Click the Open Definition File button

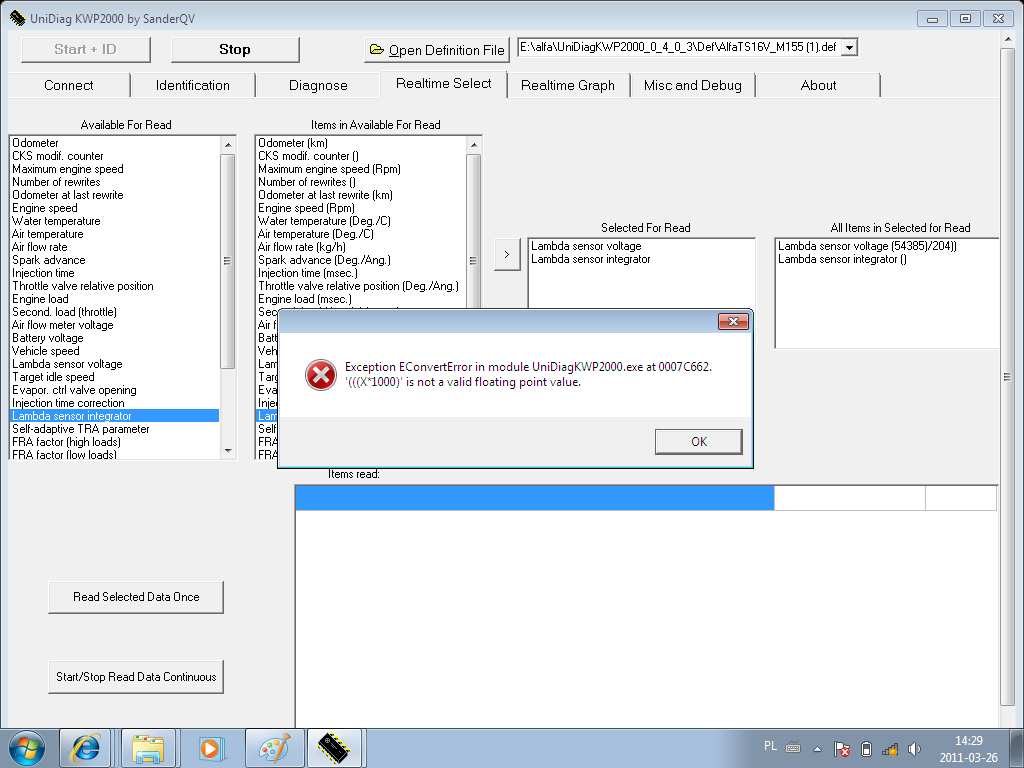pyautogui.click(x=436, y=50)
